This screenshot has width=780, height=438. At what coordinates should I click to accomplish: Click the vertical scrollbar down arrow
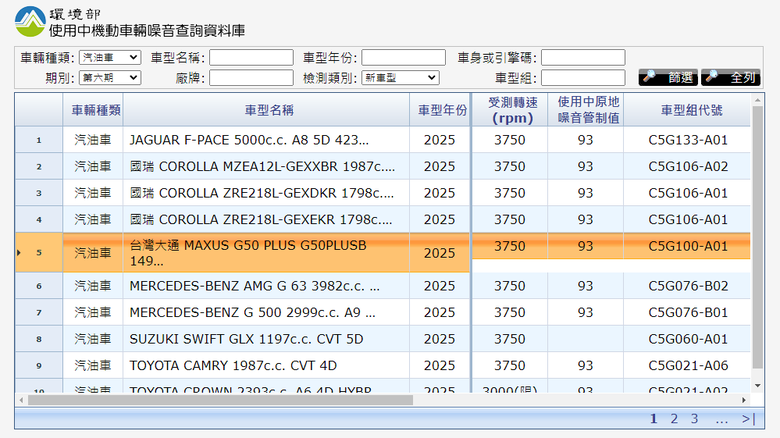tap(758, 386)
